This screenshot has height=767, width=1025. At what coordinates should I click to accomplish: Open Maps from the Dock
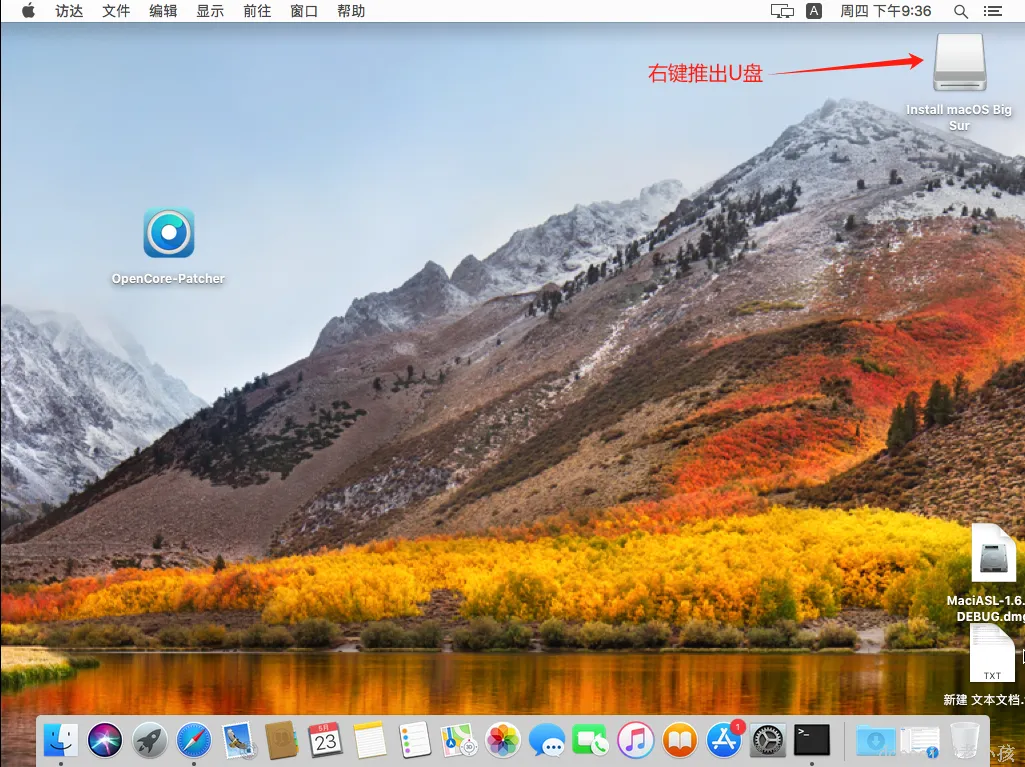pyautogui.click(x=458, y=740)
